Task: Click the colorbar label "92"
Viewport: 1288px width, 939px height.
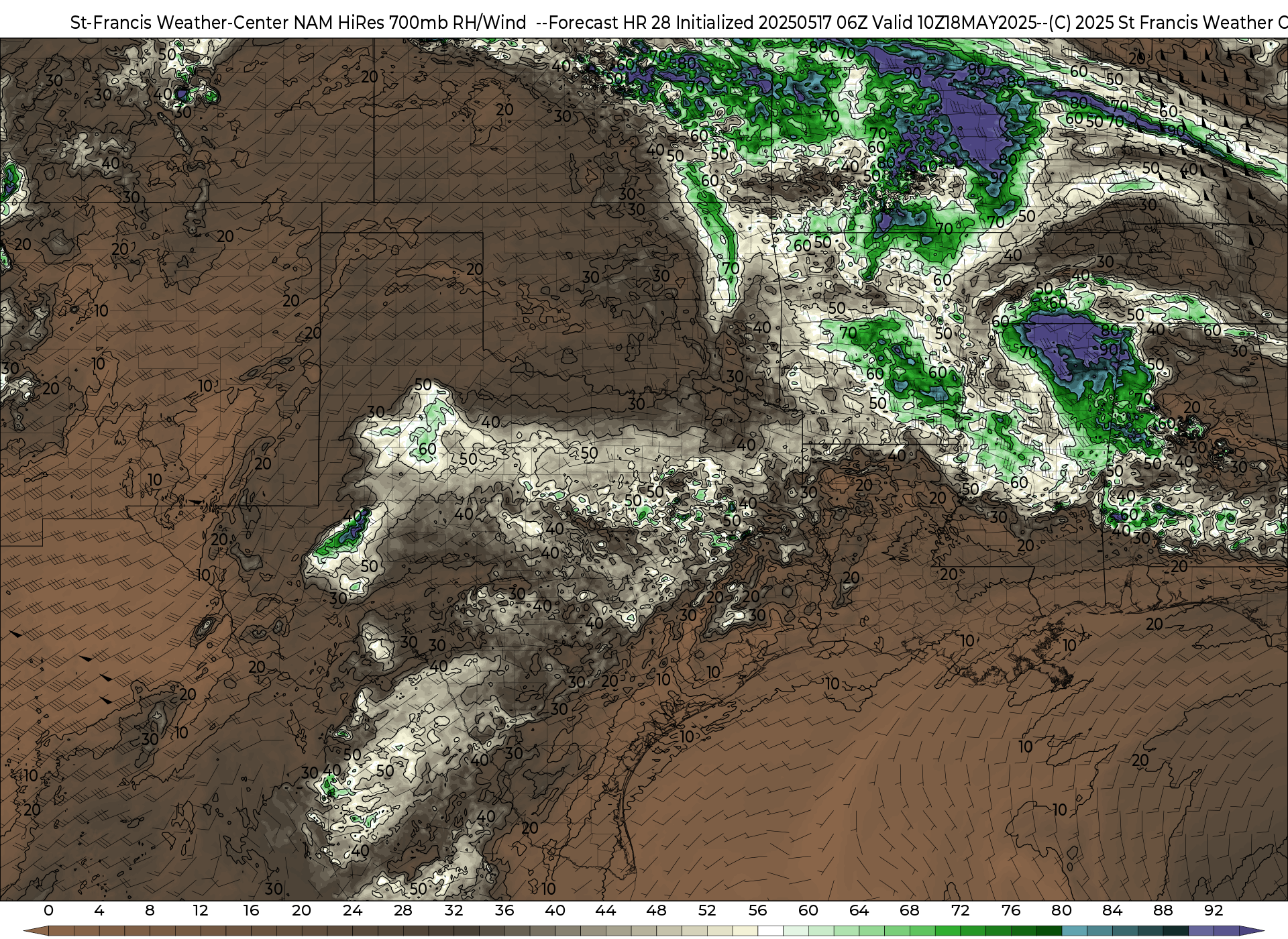Action: pos(1214,911)
